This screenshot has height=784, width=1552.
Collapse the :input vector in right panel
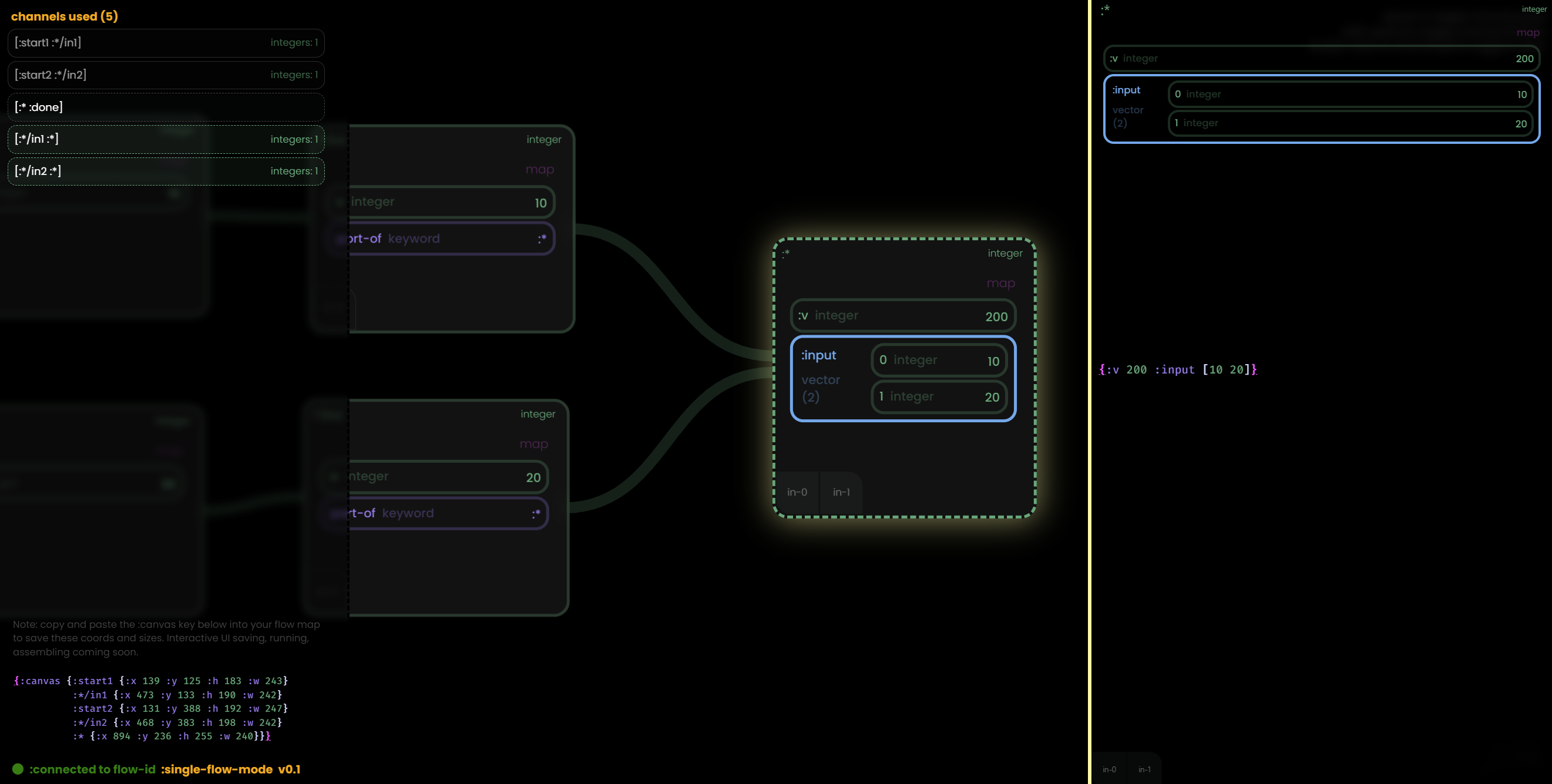[x=1126, y=90]
